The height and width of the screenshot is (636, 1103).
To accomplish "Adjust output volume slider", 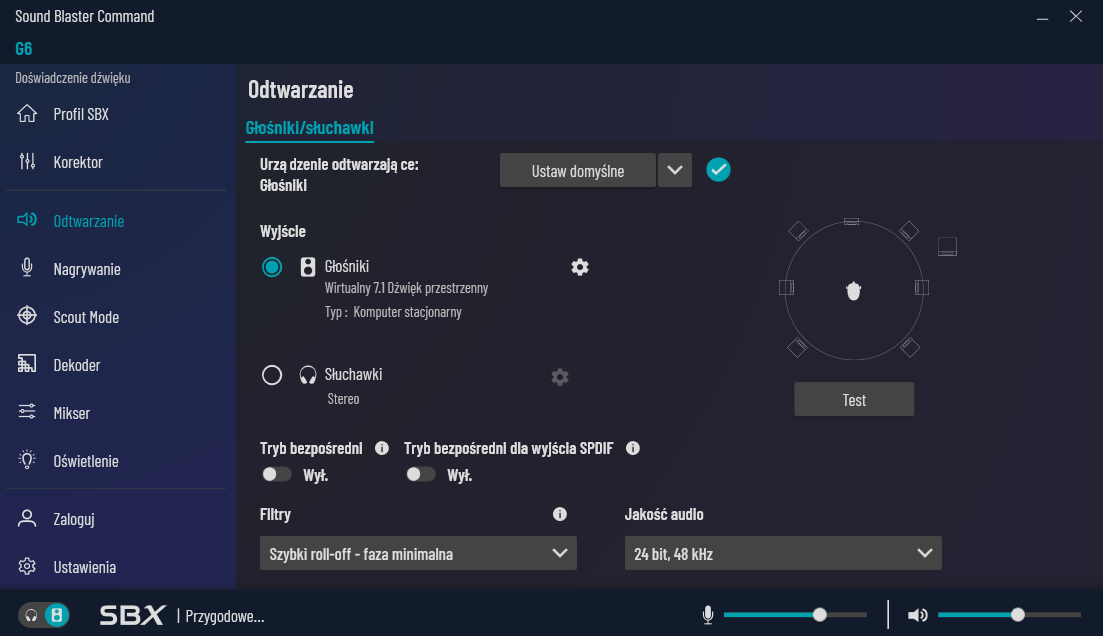I will [x=1009, y=615].
